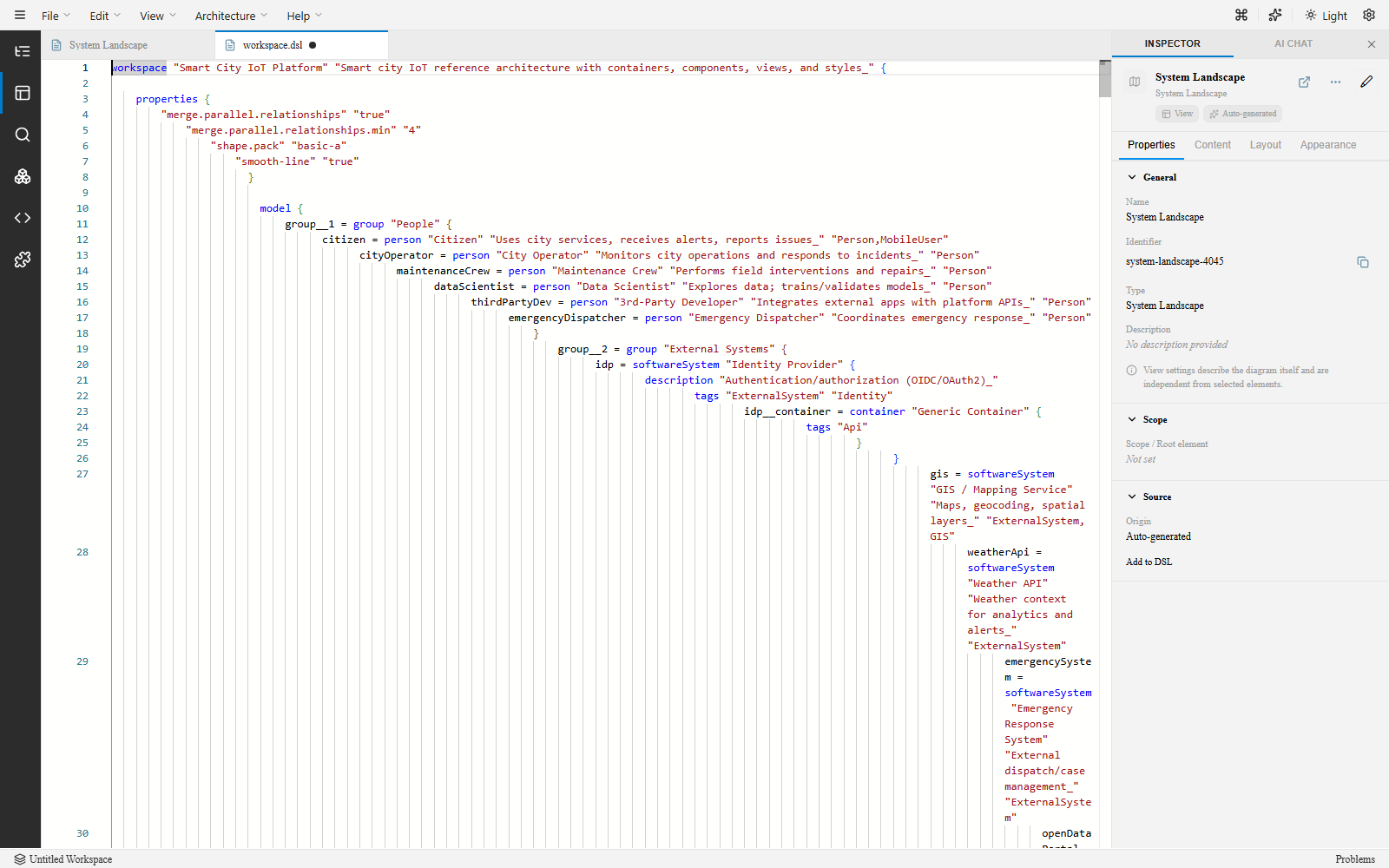
Task: Open the Architecture menu dropdown
Action: point(231,16)
